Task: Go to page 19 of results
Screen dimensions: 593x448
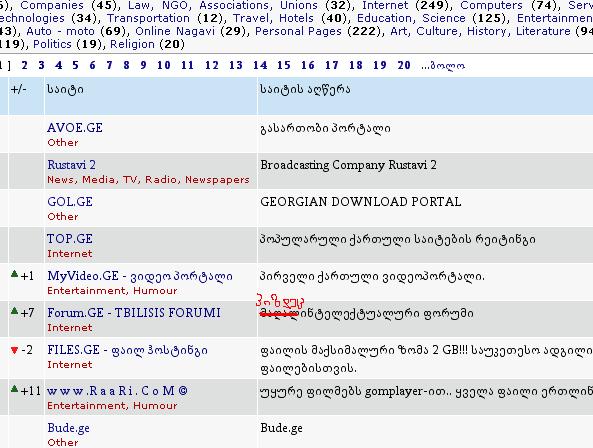Action: point(380,65)
